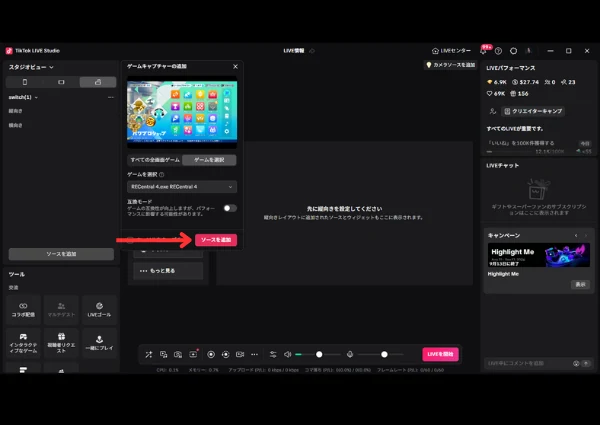Open the コラボ配信 tool
The width and height of the screenshot is (600, 425).
tap(23, 310)
